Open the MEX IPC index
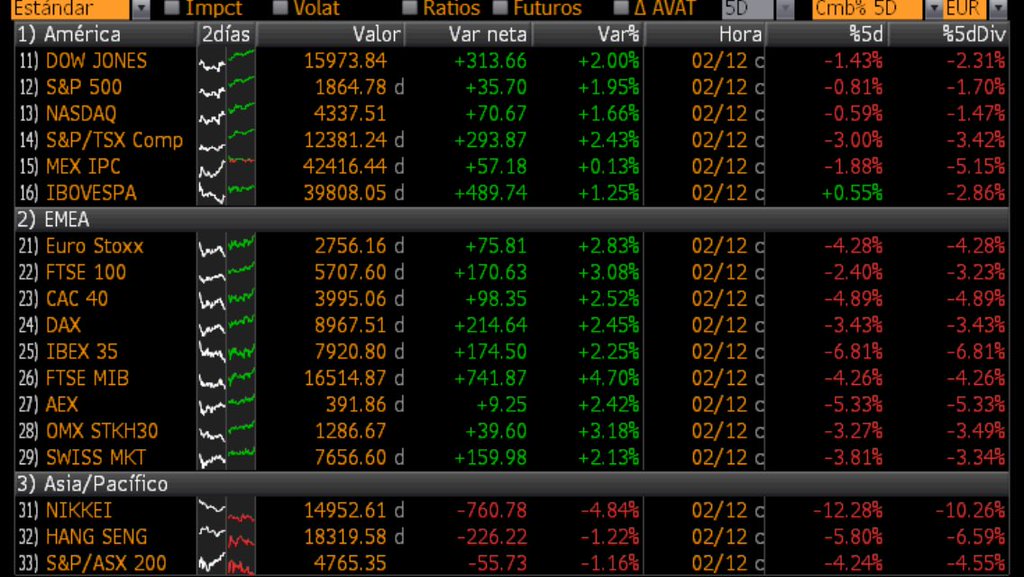Screen dimensions: 1024x577 coord(83,166)
